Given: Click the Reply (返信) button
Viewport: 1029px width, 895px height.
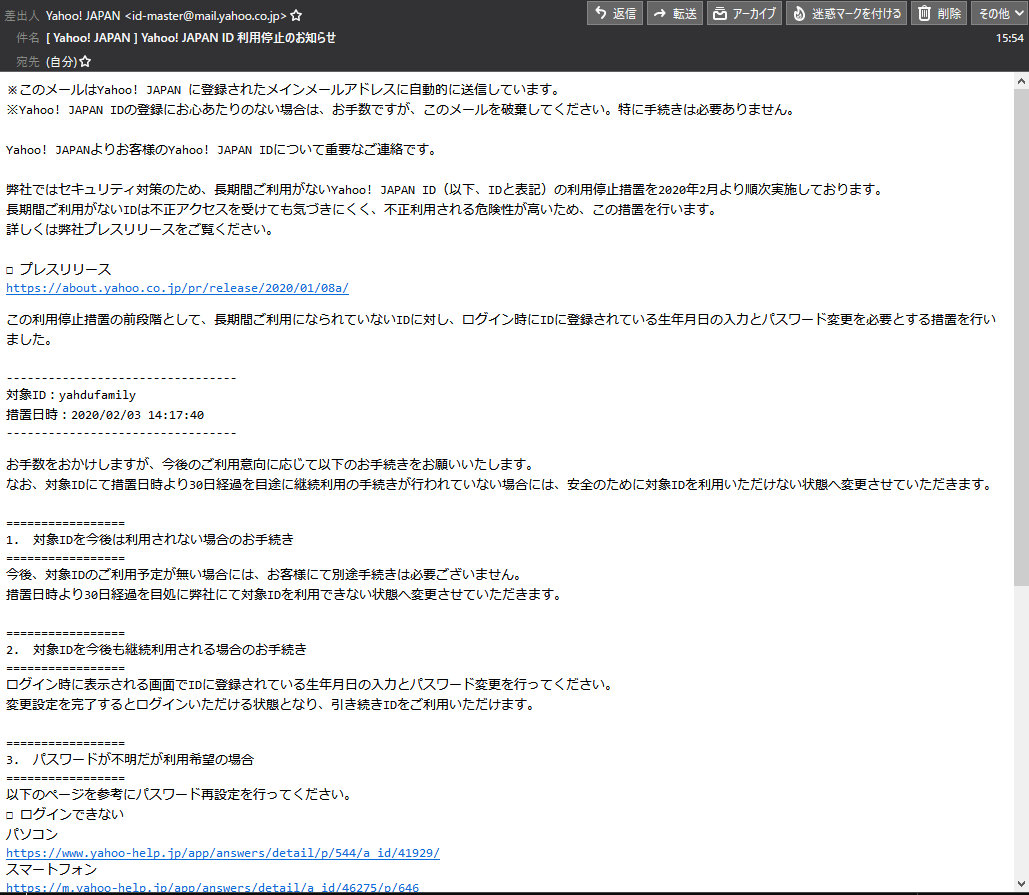Looking at the screenshot, I should pos(615,13).
